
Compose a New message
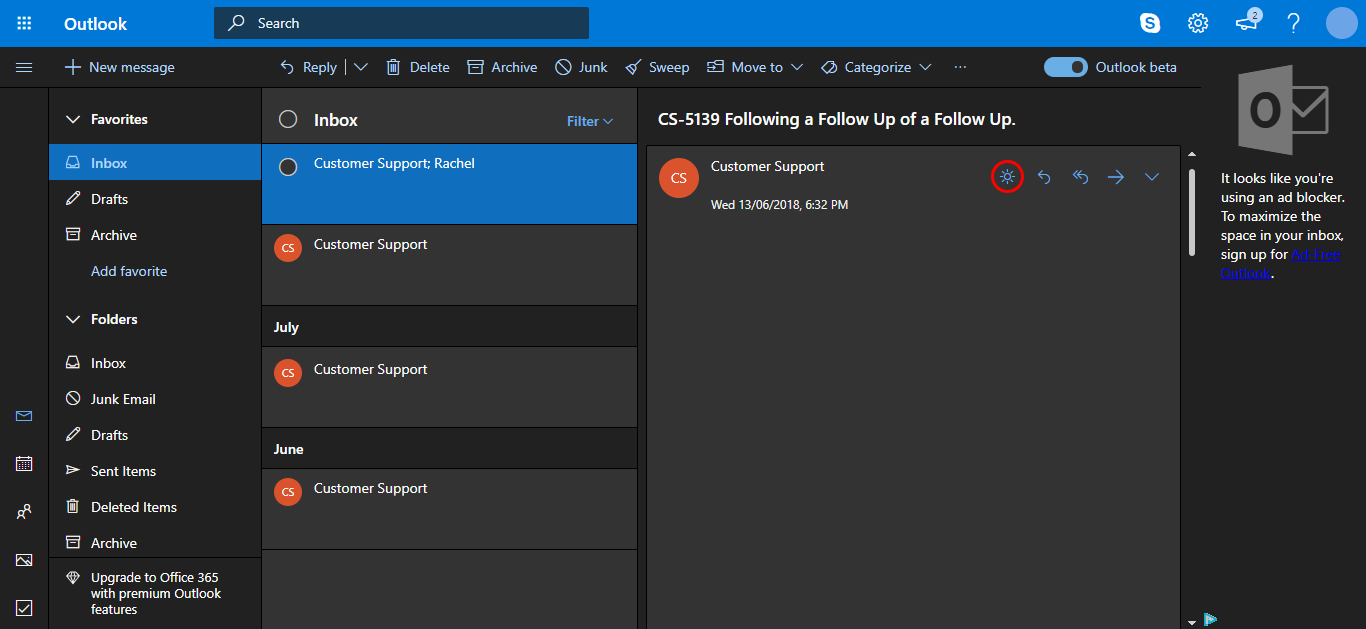point(119,67)
